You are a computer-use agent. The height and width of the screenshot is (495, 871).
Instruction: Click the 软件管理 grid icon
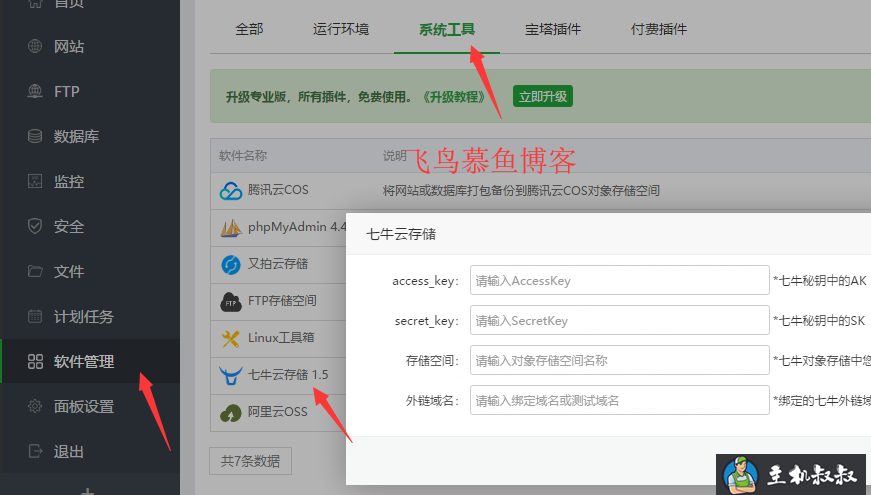(35, 362)
